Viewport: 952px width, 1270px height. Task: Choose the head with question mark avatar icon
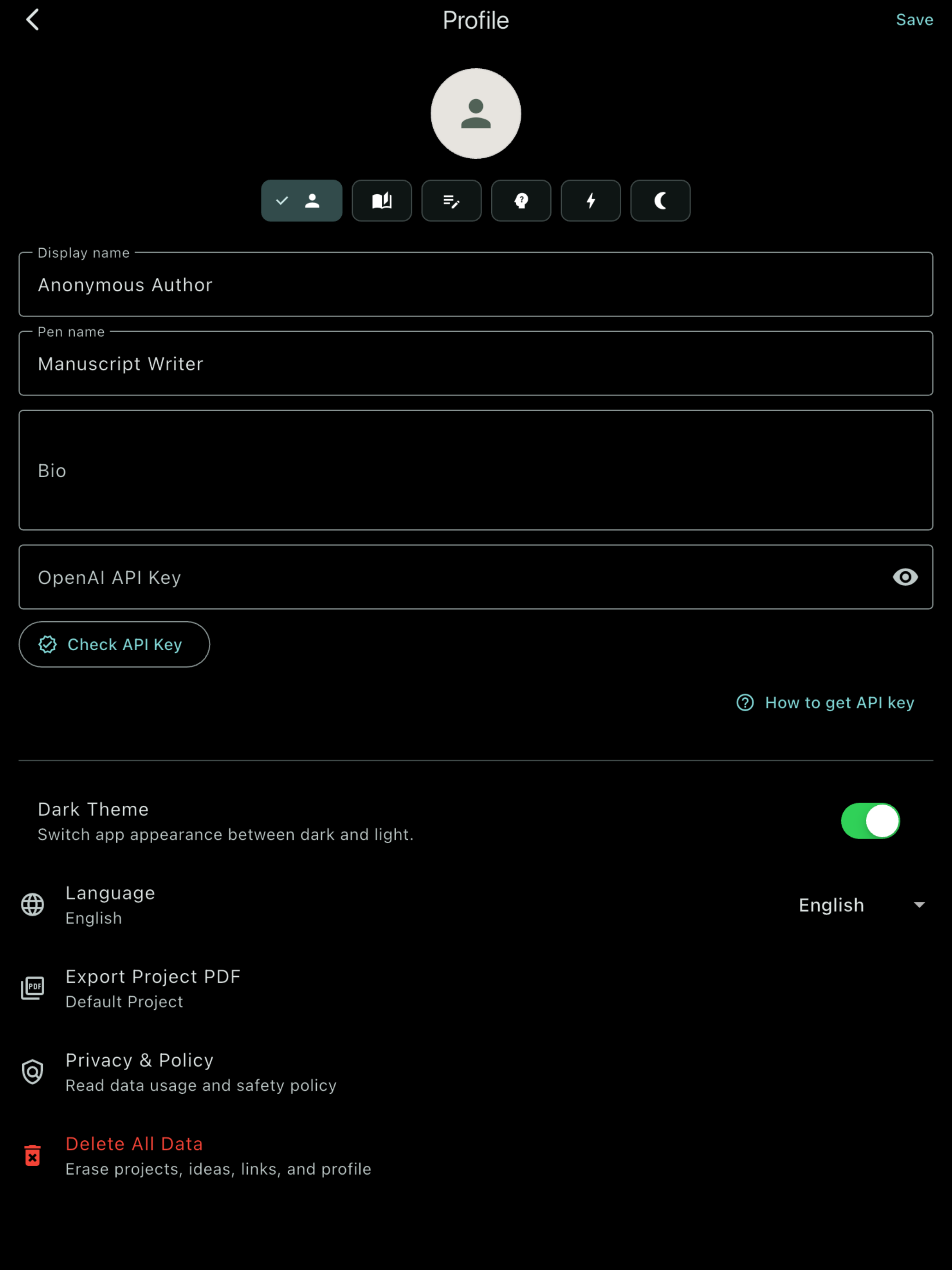pos(521,200)
